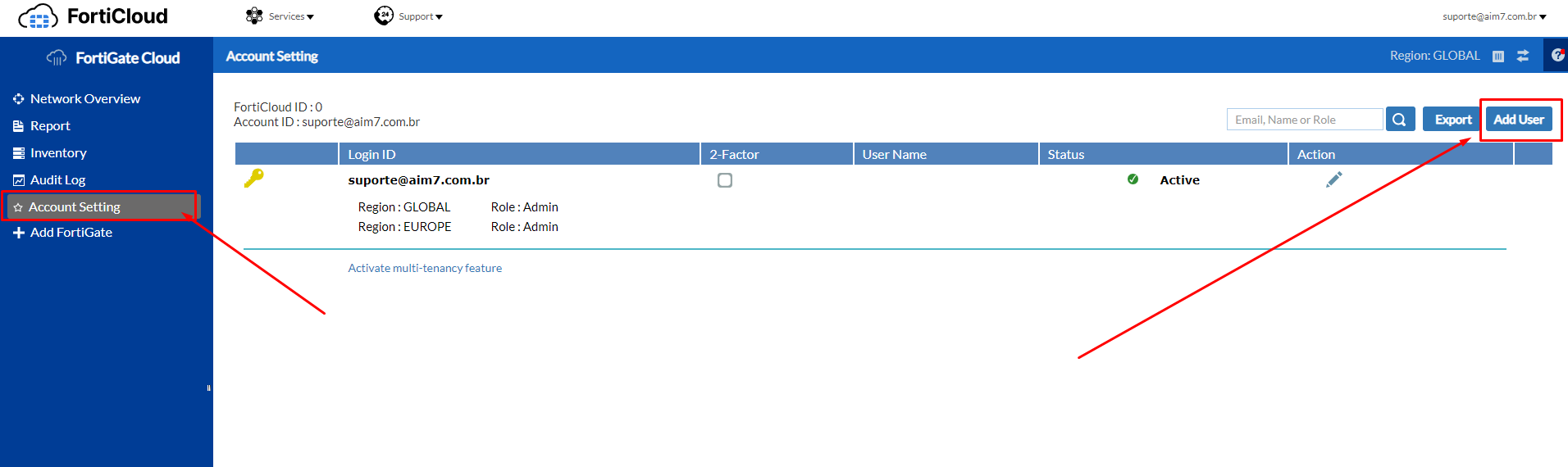1568x467 pixels.
Task: Click the Login ID column header
Action: [x=519, y=154]
